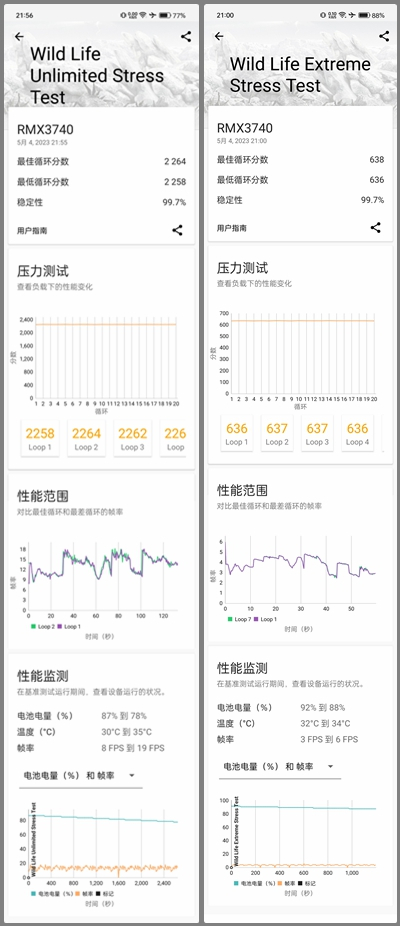
Task: Select best loop score 2 264
Action: (175, 161)
